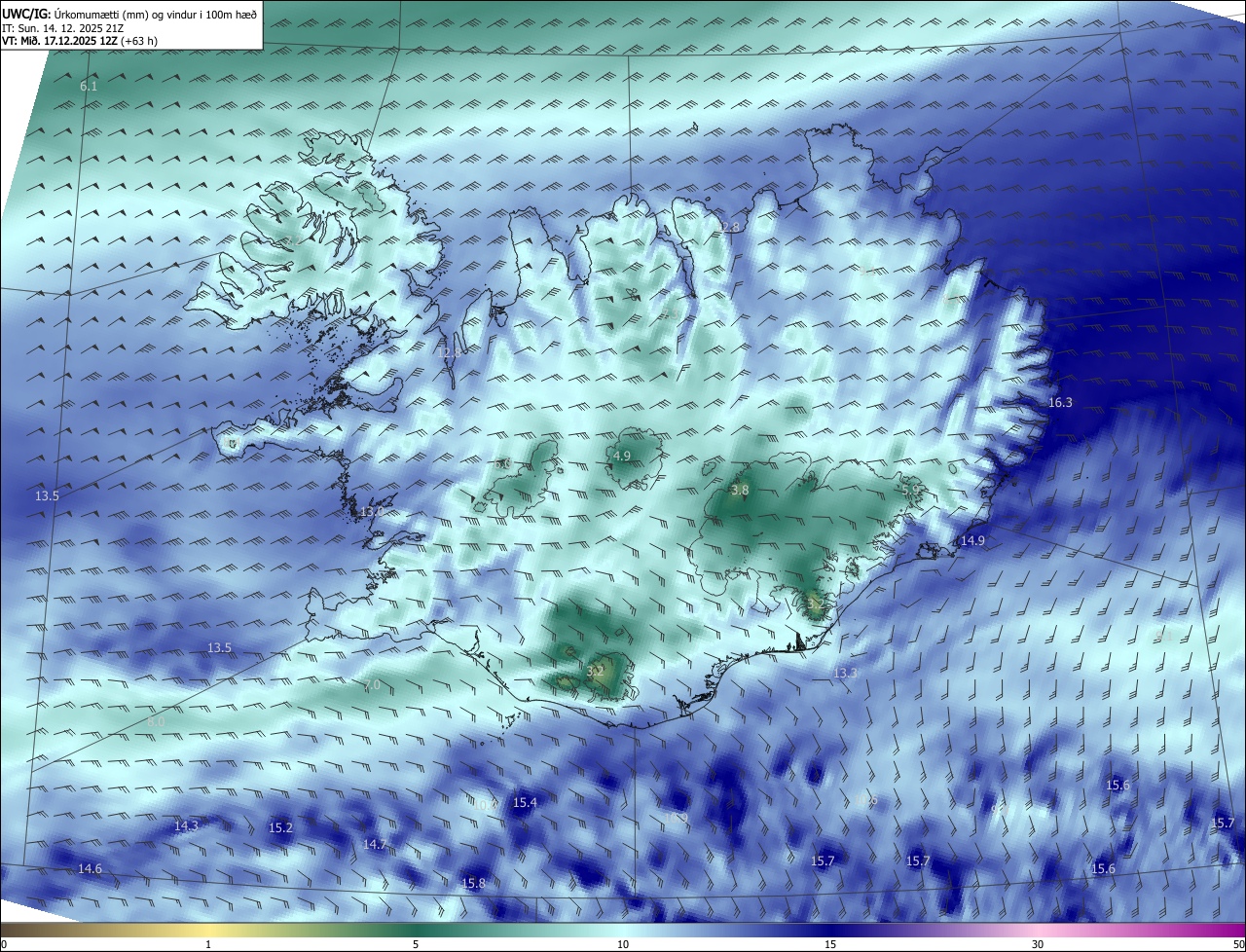Click the 10 tick on the color scale
This screenshot has width=1246, height=952.
click(623, 945)
